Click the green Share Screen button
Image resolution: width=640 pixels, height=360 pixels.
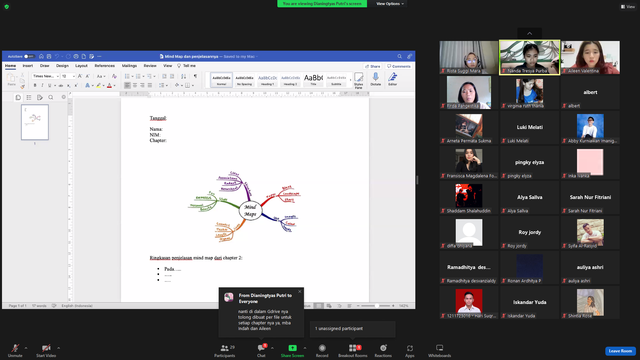(292, 350)
